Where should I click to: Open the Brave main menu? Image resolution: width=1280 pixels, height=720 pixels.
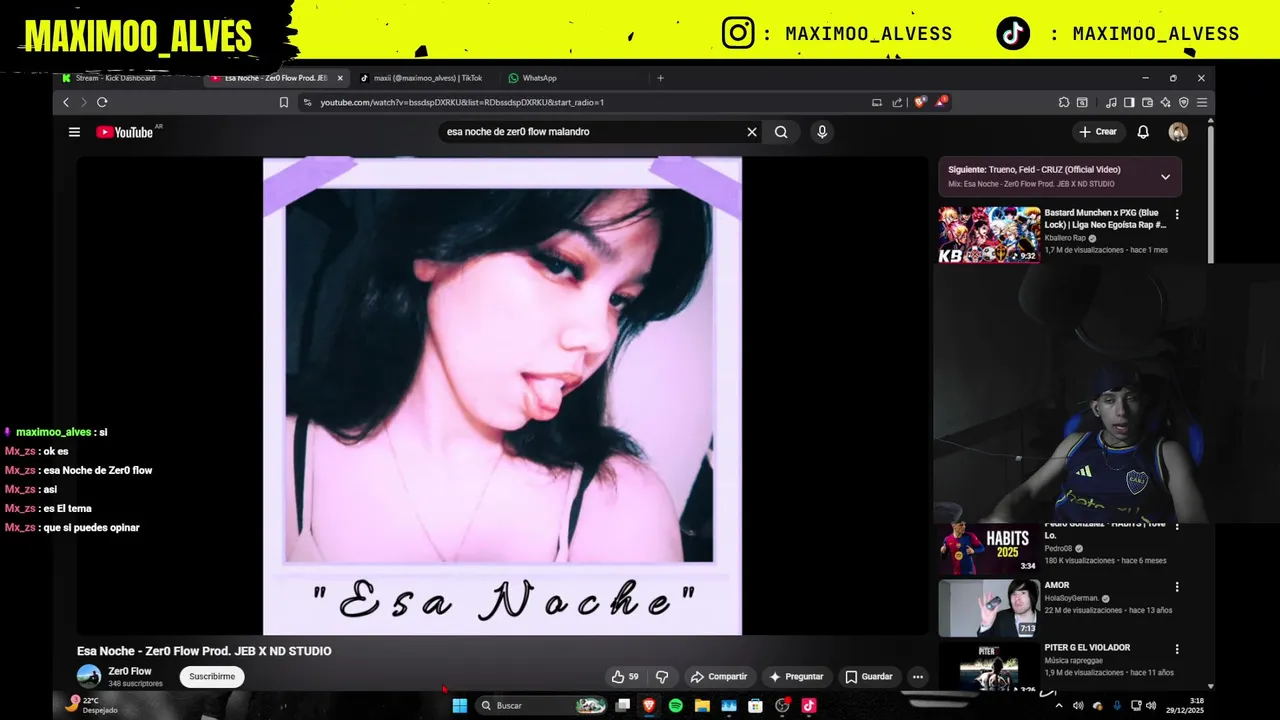click(x=1202, y=102)
